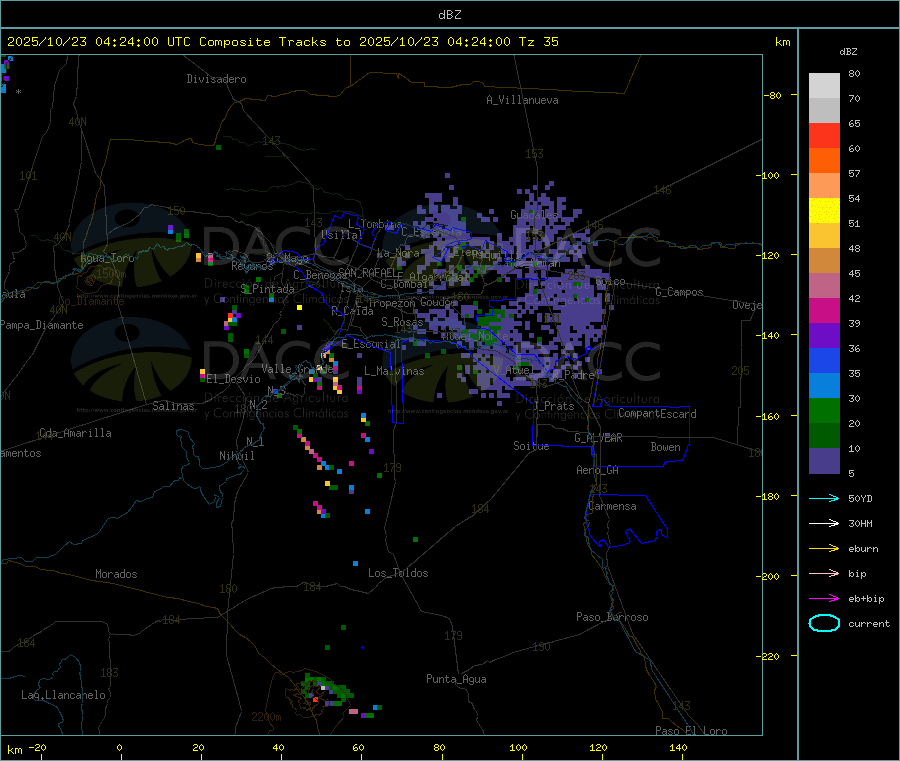Click the cyan current ellipse legend icon
The height and width of the screenshot is (761, 900).
tap(824, 623)
